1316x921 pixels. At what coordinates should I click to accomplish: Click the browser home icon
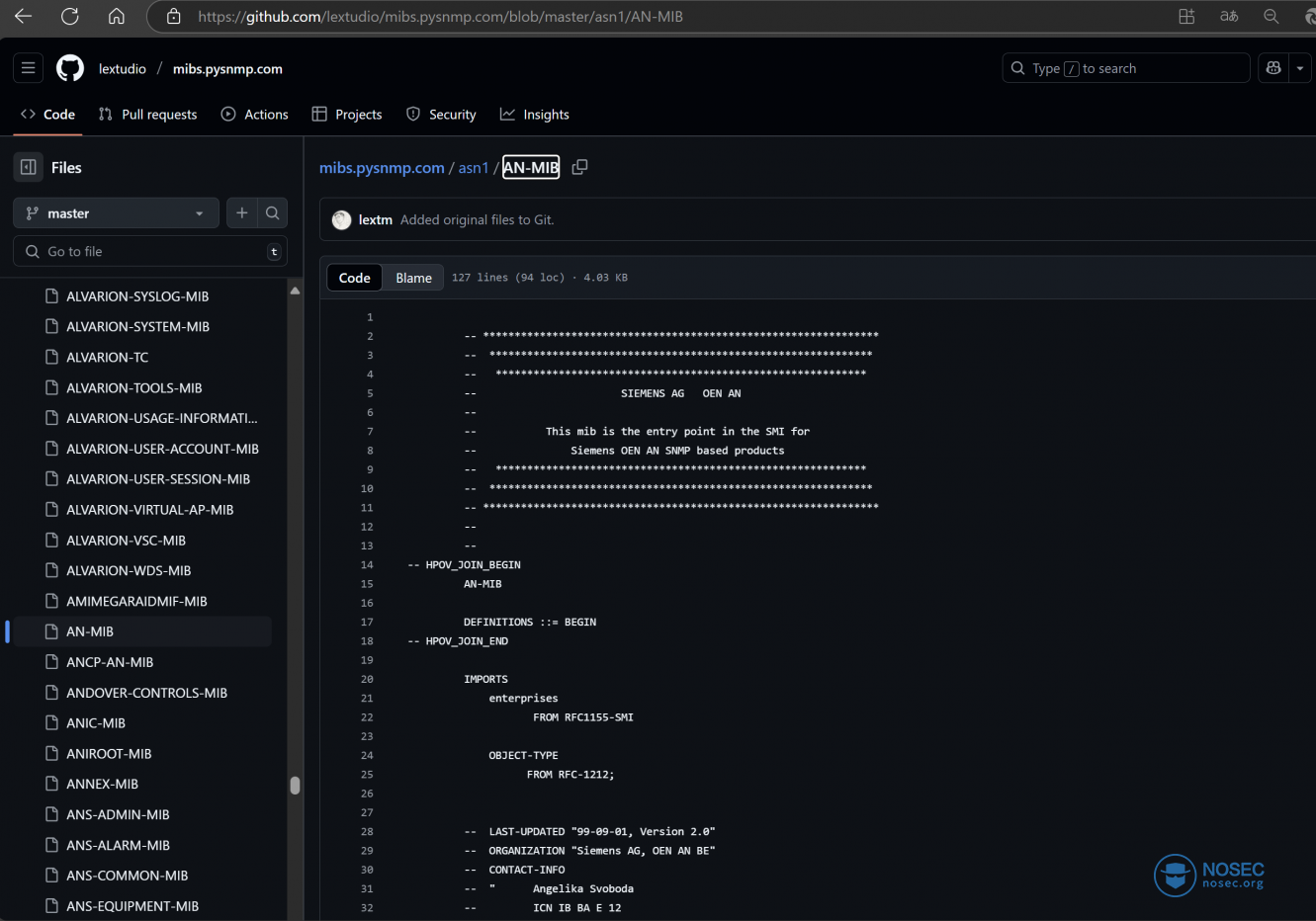tap(117, 17)
